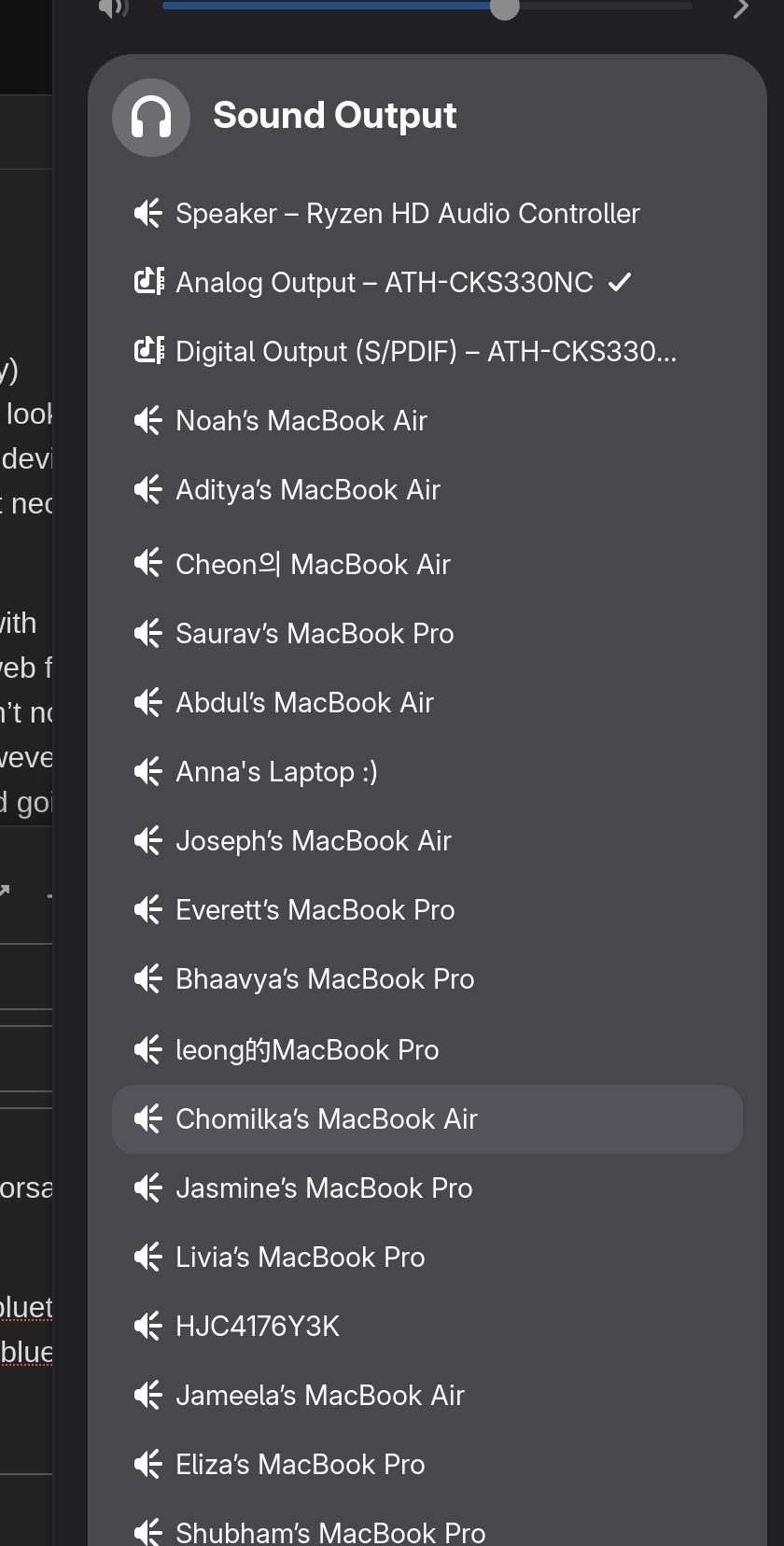Click speaker icon beside Bhaavya's MacBook Pro

pyautogui.click(x=148, y=979)
